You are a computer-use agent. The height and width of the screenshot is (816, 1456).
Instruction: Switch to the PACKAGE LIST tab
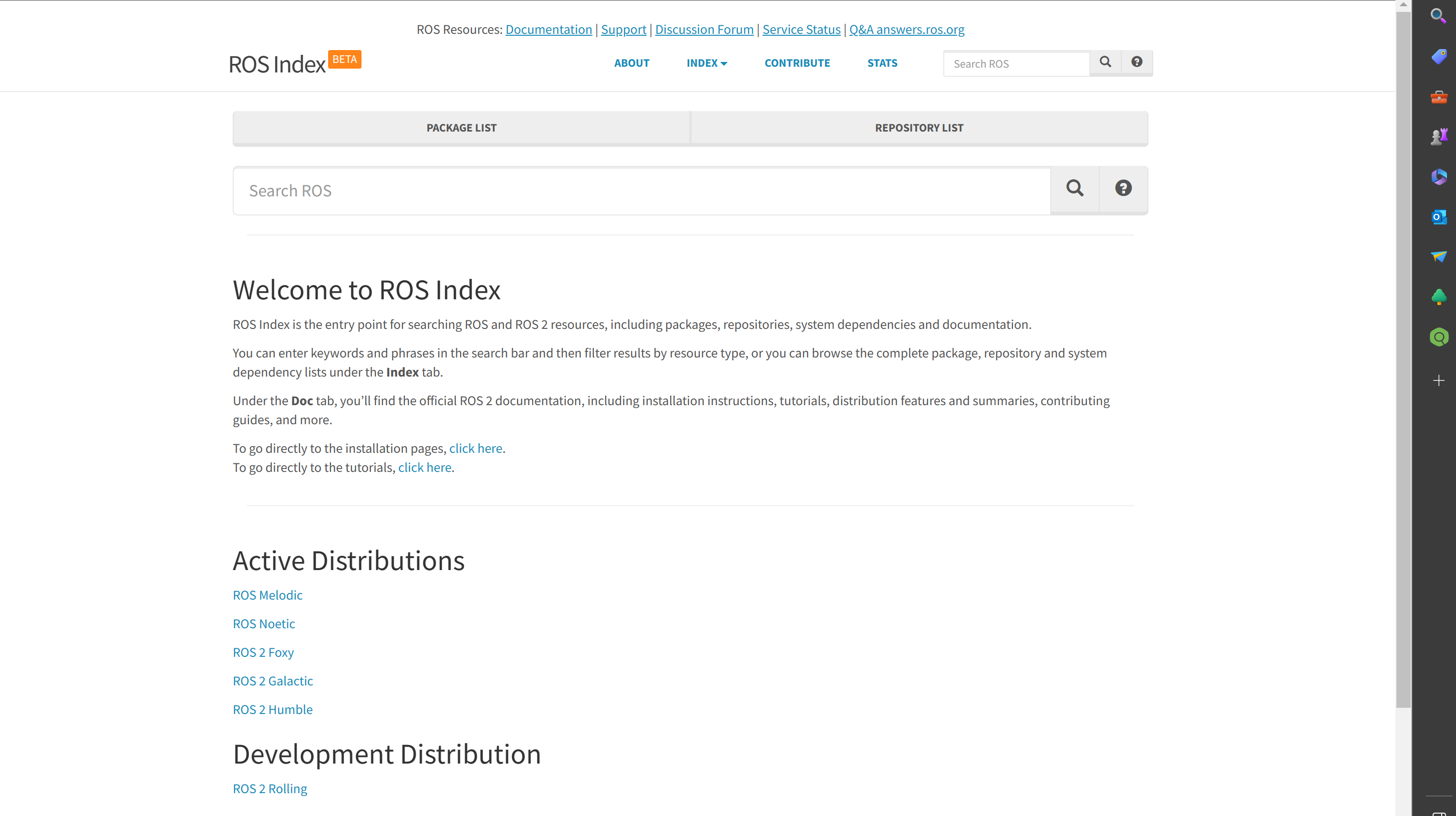click(x=461, y=128)
